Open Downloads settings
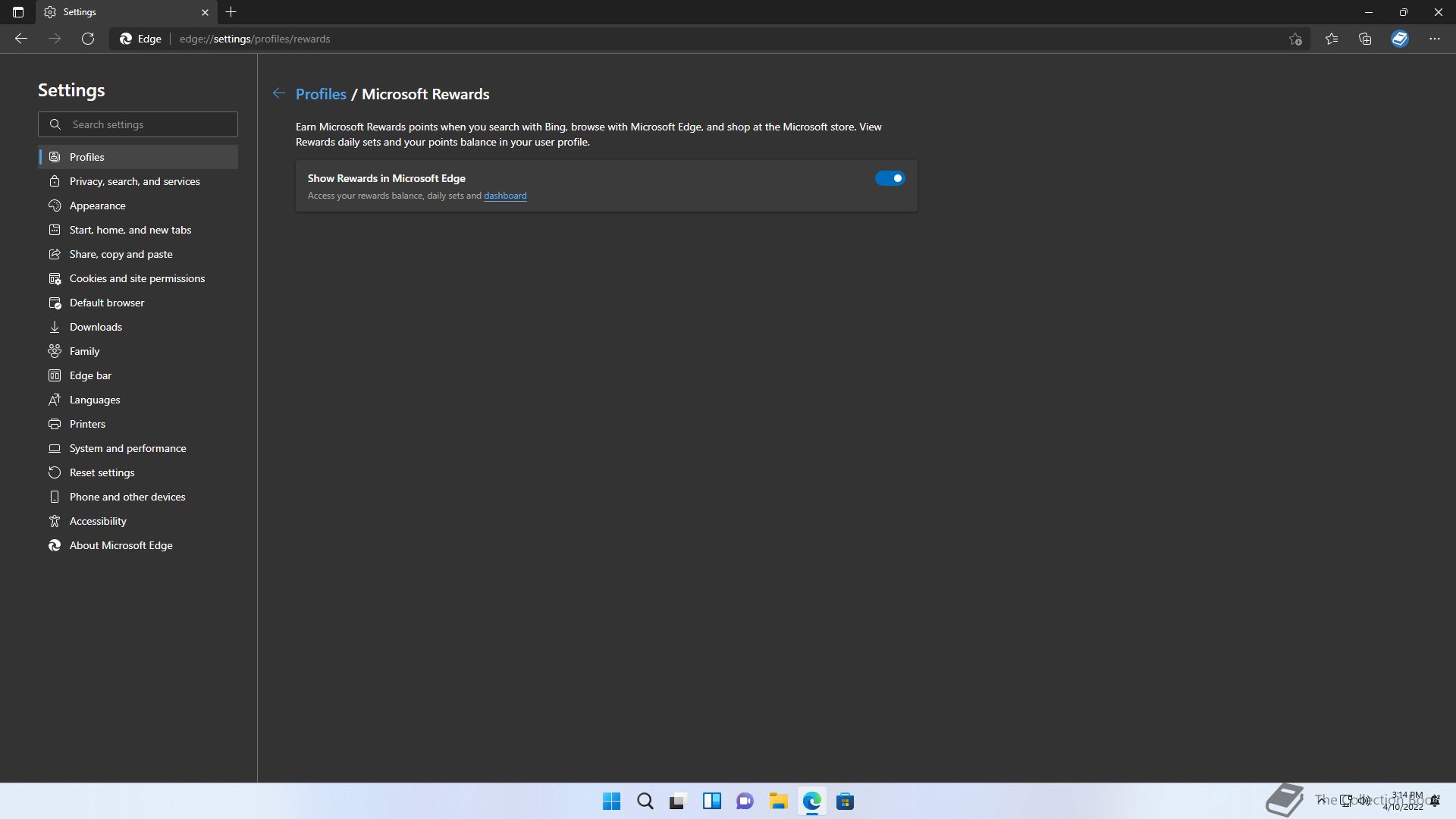The image size is (1456, 819). click(x=138, y=327)
